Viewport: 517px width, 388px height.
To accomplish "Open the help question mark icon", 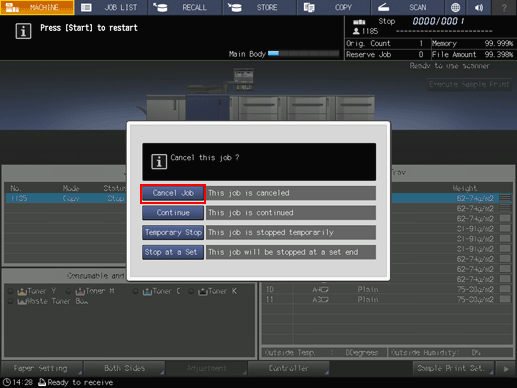I will (504, 7).
